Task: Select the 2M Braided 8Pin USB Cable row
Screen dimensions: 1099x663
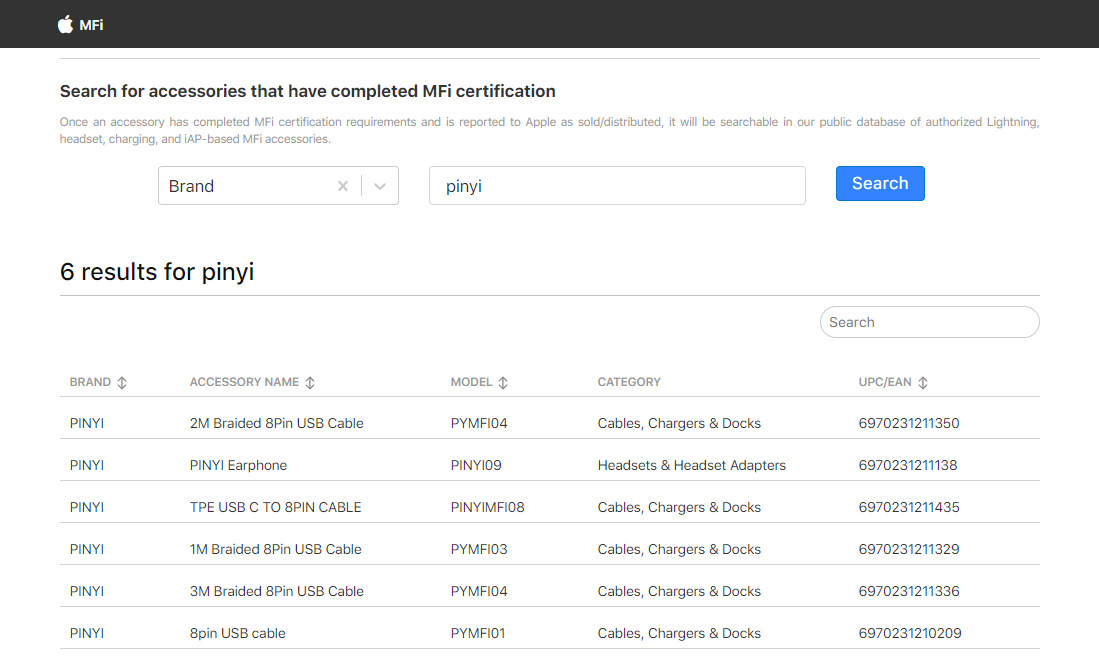Action: point(276,423)
